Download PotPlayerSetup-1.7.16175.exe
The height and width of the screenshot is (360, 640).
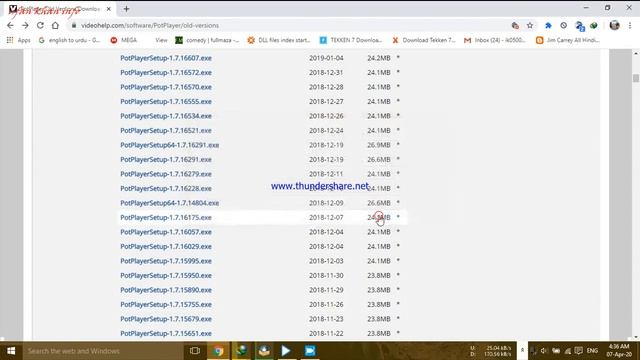(166, 217)
